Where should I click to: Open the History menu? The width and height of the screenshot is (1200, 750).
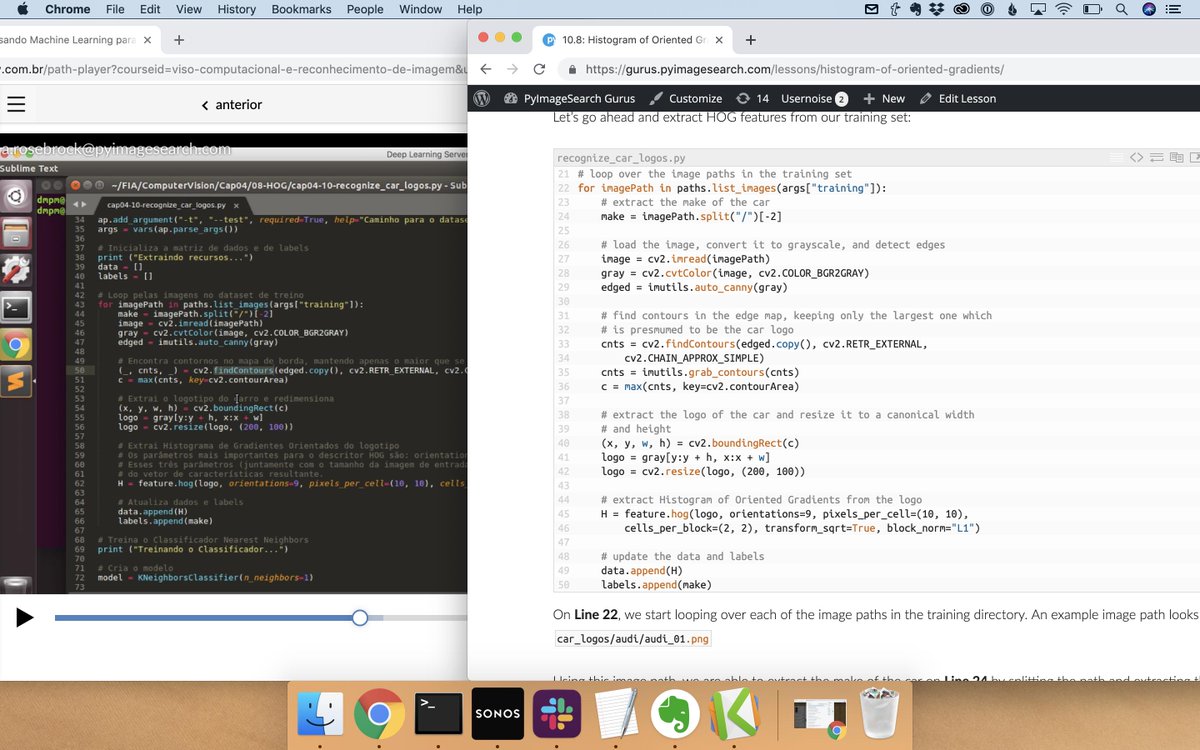tap(236, 9)
